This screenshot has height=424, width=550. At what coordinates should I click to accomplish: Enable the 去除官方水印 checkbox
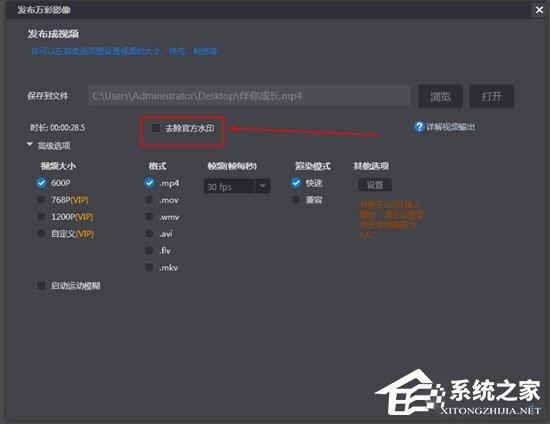(155, 128)
